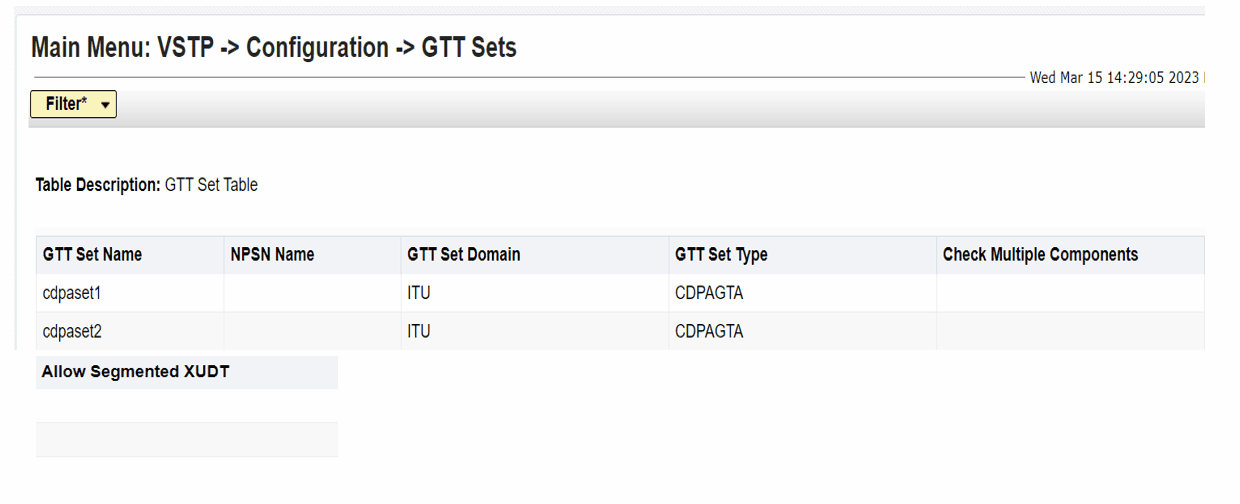This screenshot has height=504, width=1240.
Task: Click ITU domain cell for cdpaset2
Action: coord(419,331)
